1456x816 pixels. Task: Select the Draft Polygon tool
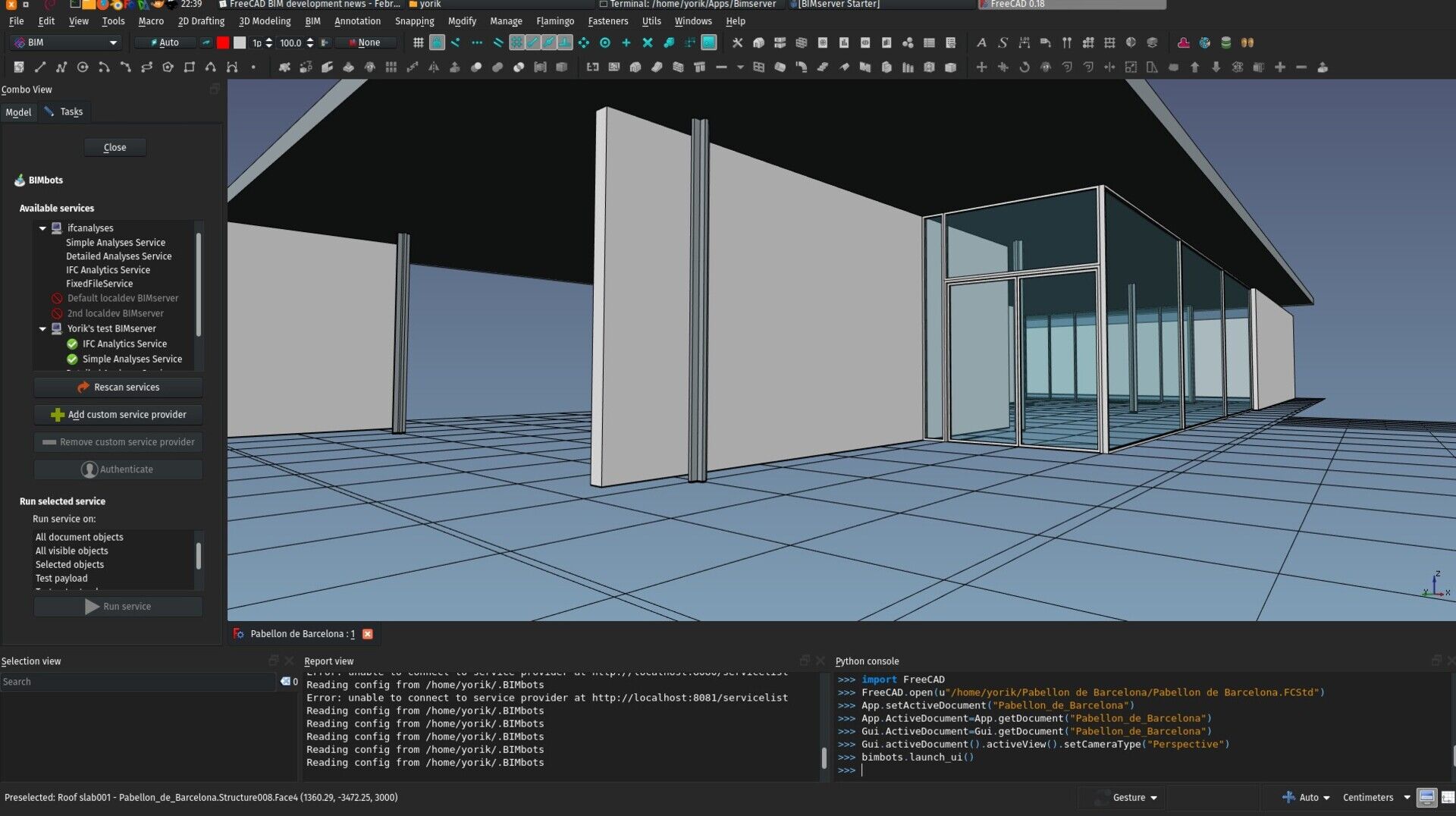[x=168, y=67]
